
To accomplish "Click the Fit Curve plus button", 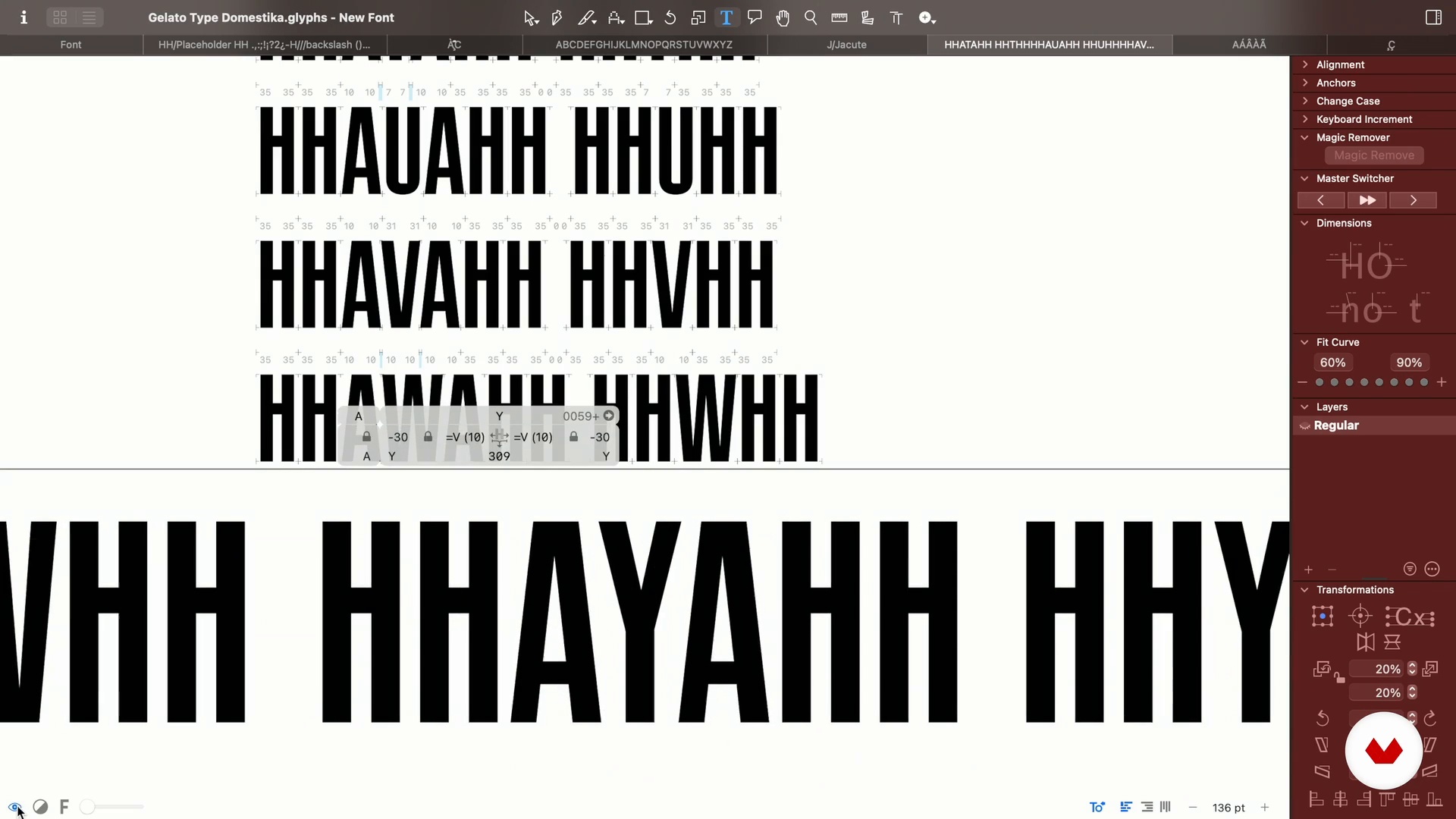I will pos(1442,382).
